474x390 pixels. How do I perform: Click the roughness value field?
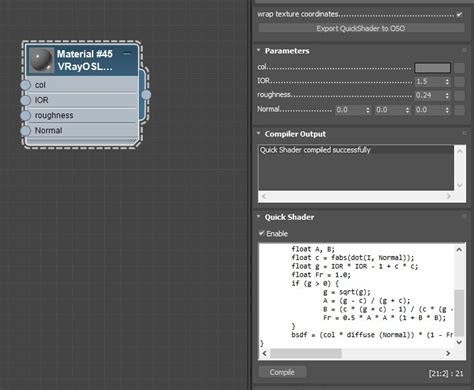pos(429,96)
